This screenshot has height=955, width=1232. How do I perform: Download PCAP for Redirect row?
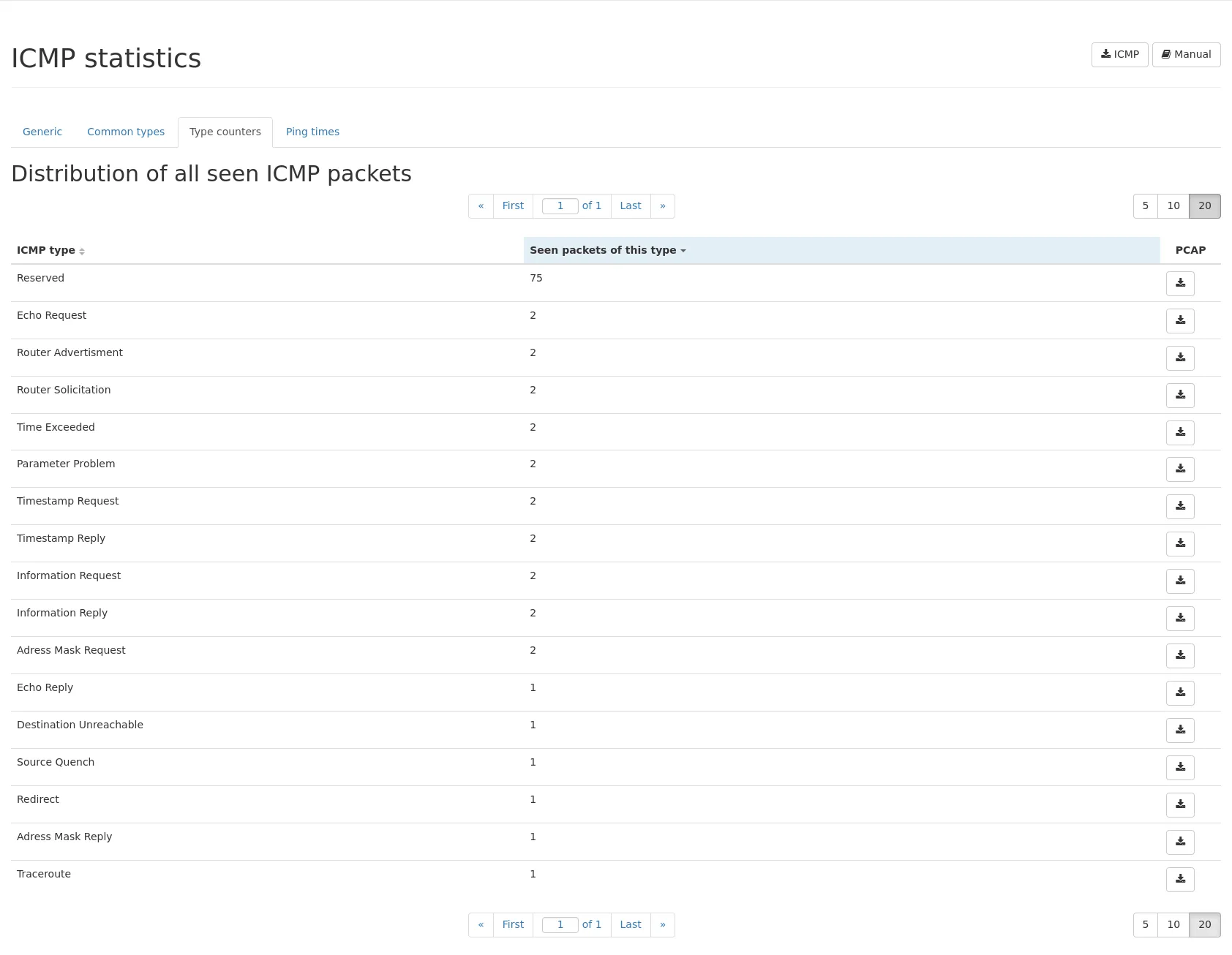point(1179,805)
